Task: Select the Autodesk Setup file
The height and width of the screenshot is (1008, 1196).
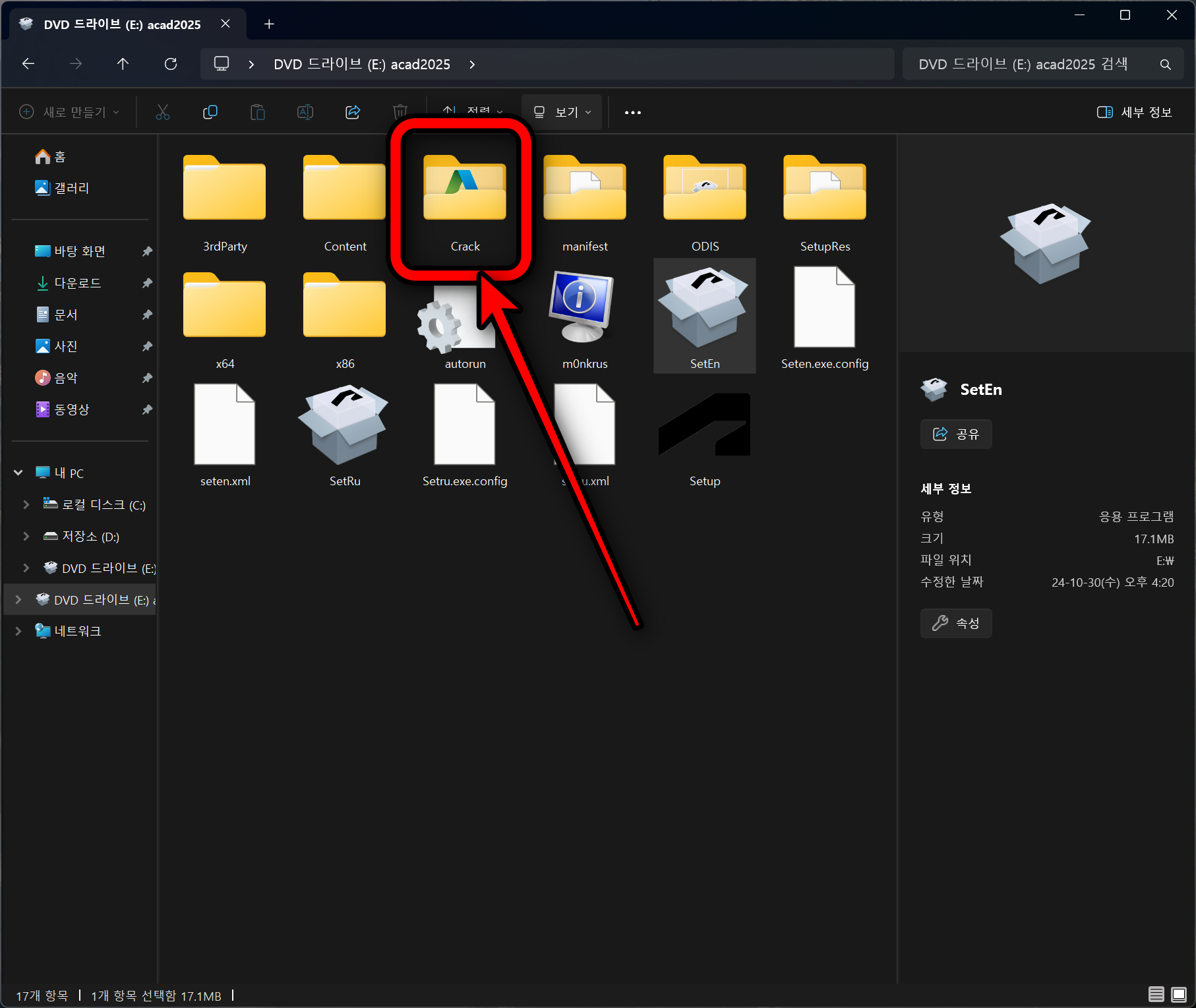Action: 705,436
